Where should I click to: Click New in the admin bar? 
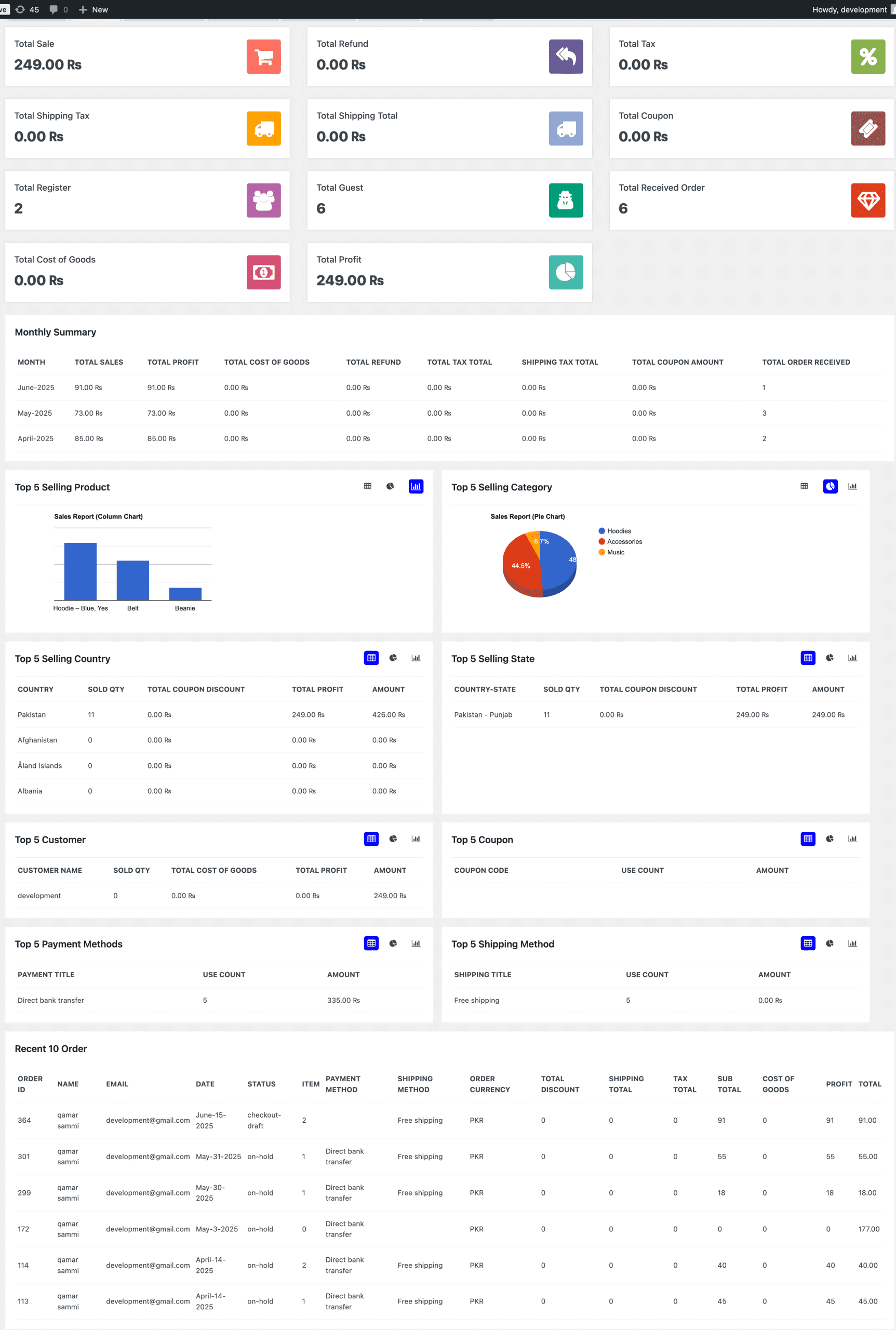[x=93, y=10]
